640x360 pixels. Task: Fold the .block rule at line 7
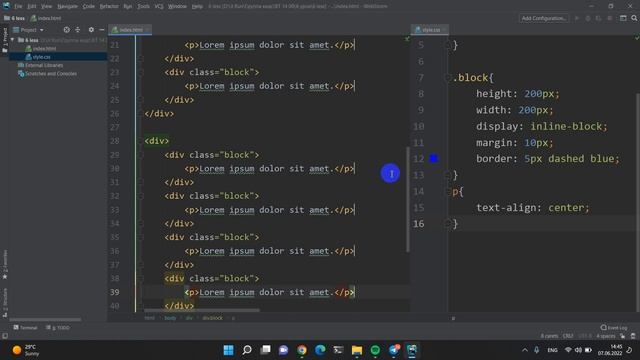click(x=447, y=78)
